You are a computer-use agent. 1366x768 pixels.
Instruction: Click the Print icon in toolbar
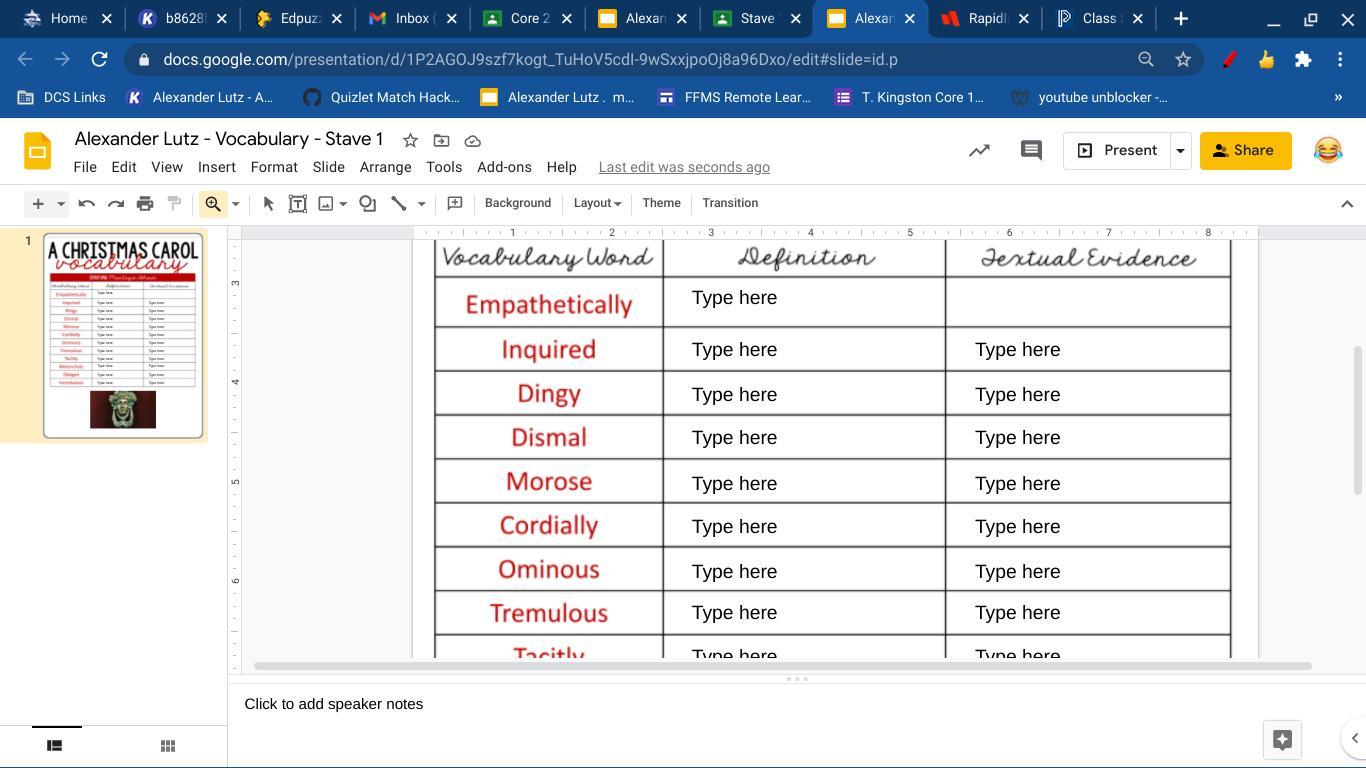(x=145, y=204)
